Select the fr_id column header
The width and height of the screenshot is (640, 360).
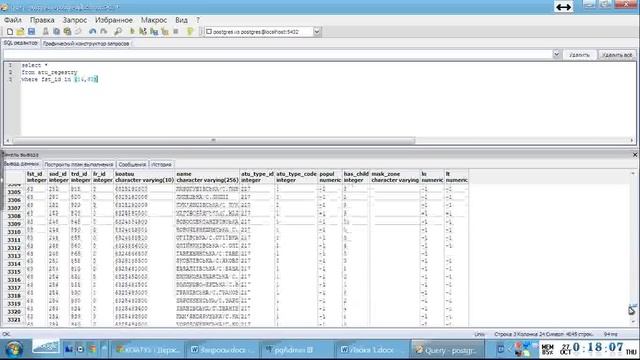[x=102, y=177]
